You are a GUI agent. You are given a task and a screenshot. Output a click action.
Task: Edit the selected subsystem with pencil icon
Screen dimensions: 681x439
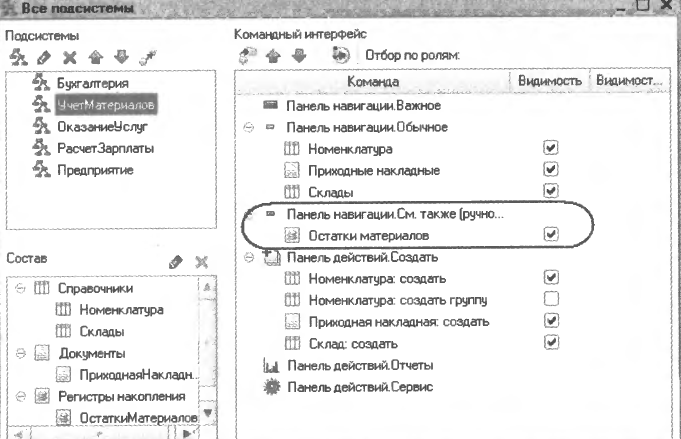click(44, 57)
